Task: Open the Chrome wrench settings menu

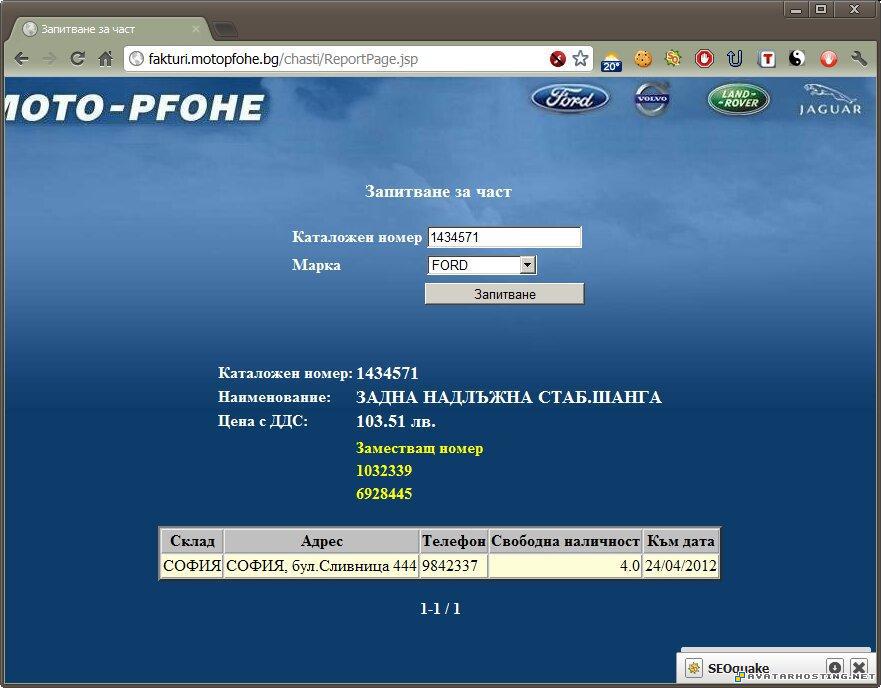Action: point(858,59)
